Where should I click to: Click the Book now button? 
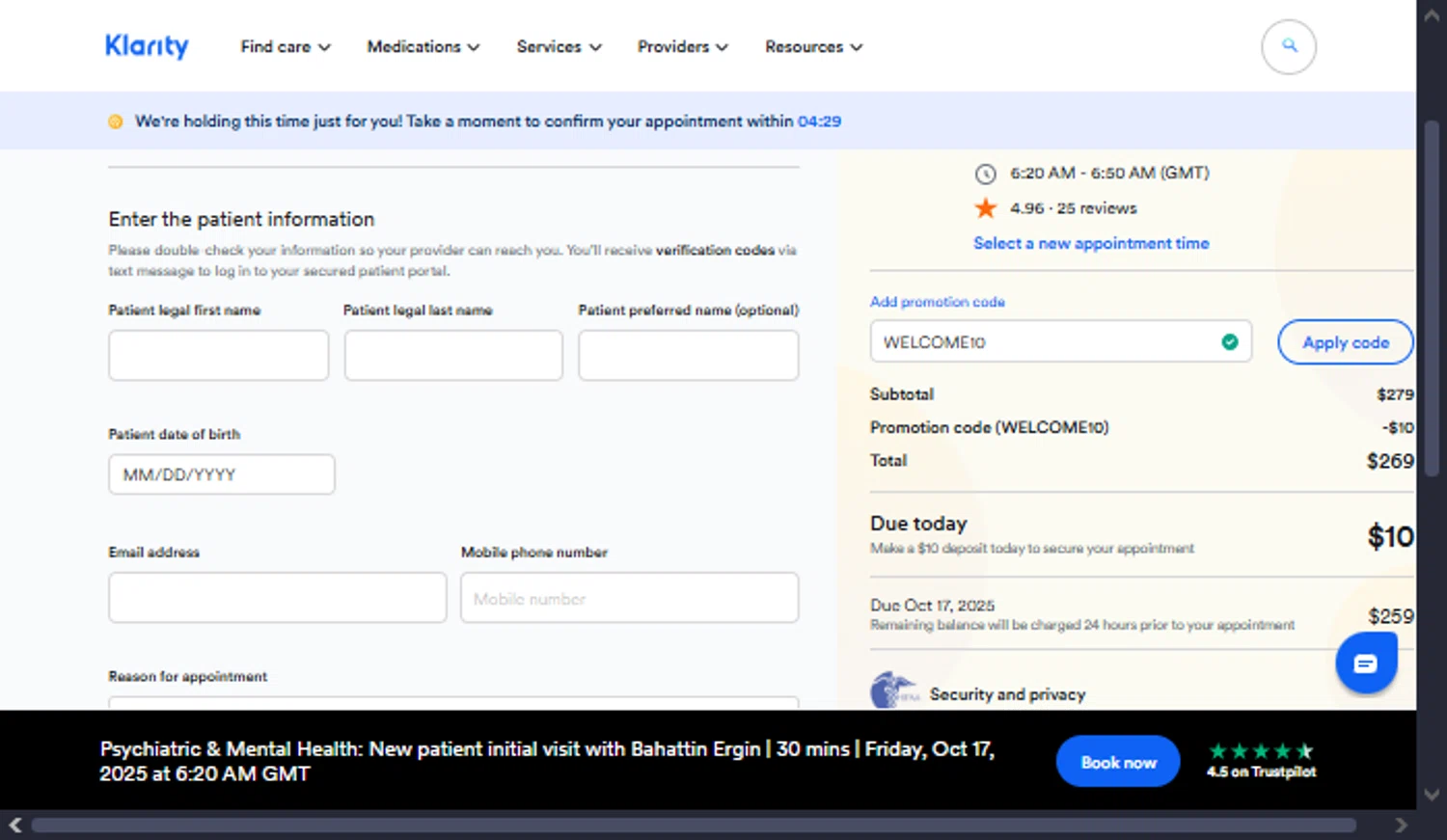pos(1118,762)
